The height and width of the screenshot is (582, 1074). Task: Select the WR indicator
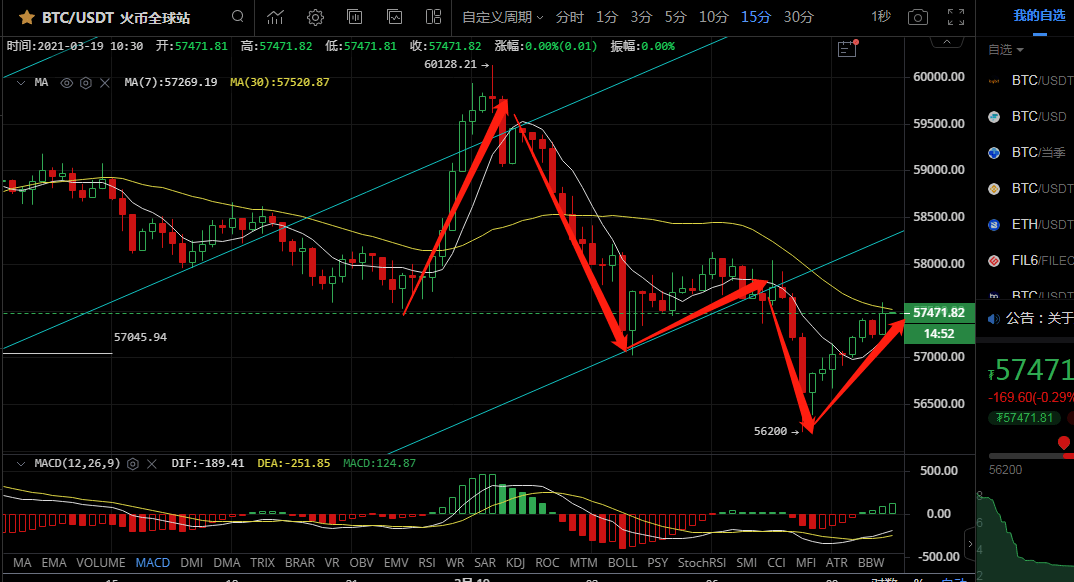455,563
